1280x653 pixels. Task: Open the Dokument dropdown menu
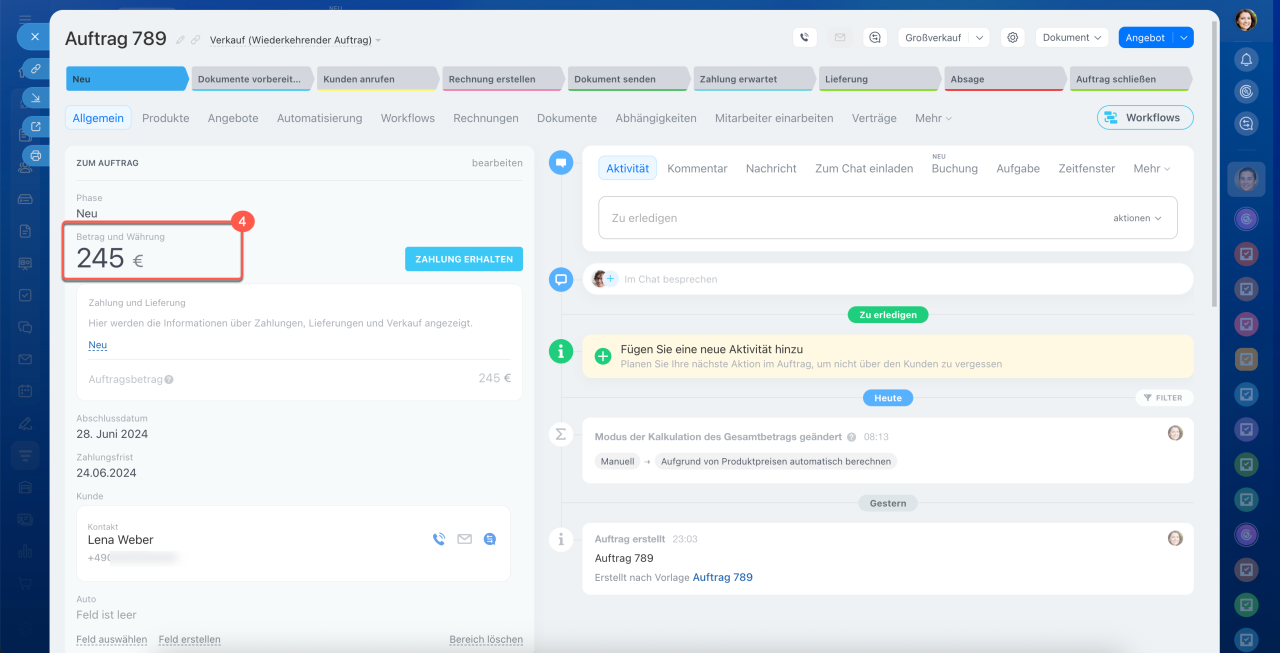pyautogui.click(x=1072, y=37)
